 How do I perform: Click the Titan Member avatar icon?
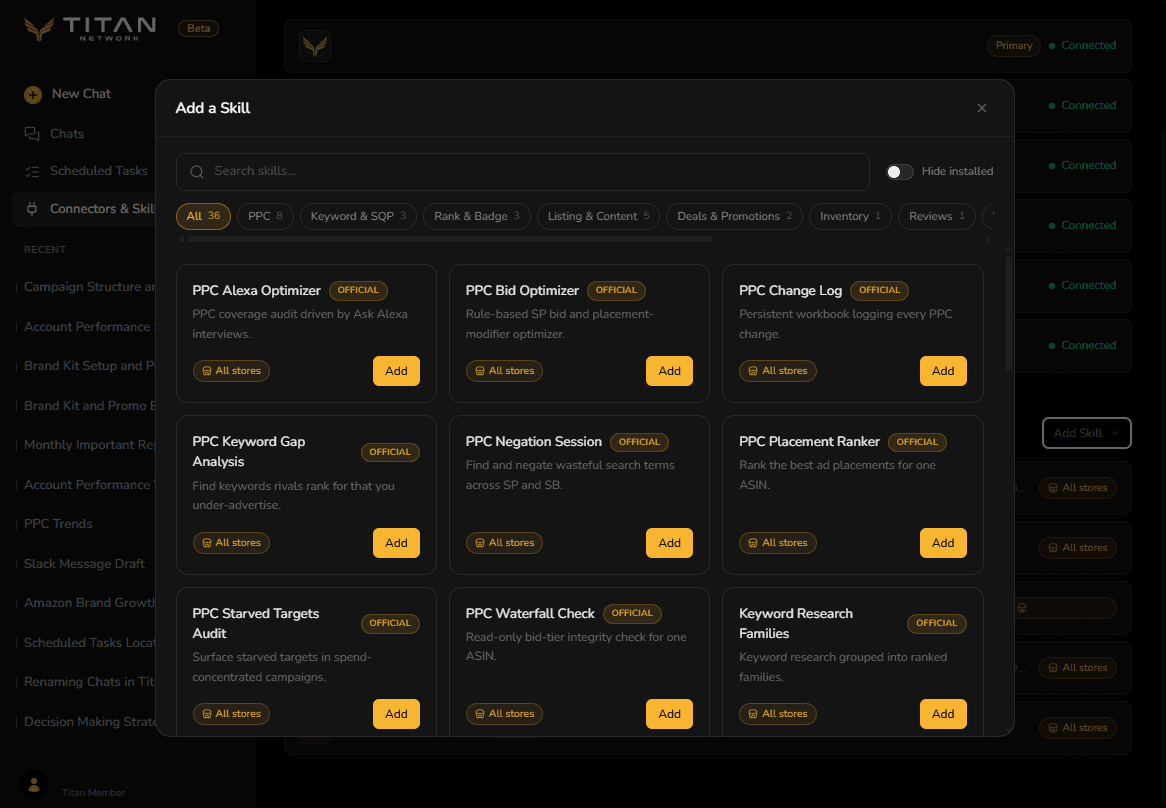pyautogui.click(x=33, y=785)
